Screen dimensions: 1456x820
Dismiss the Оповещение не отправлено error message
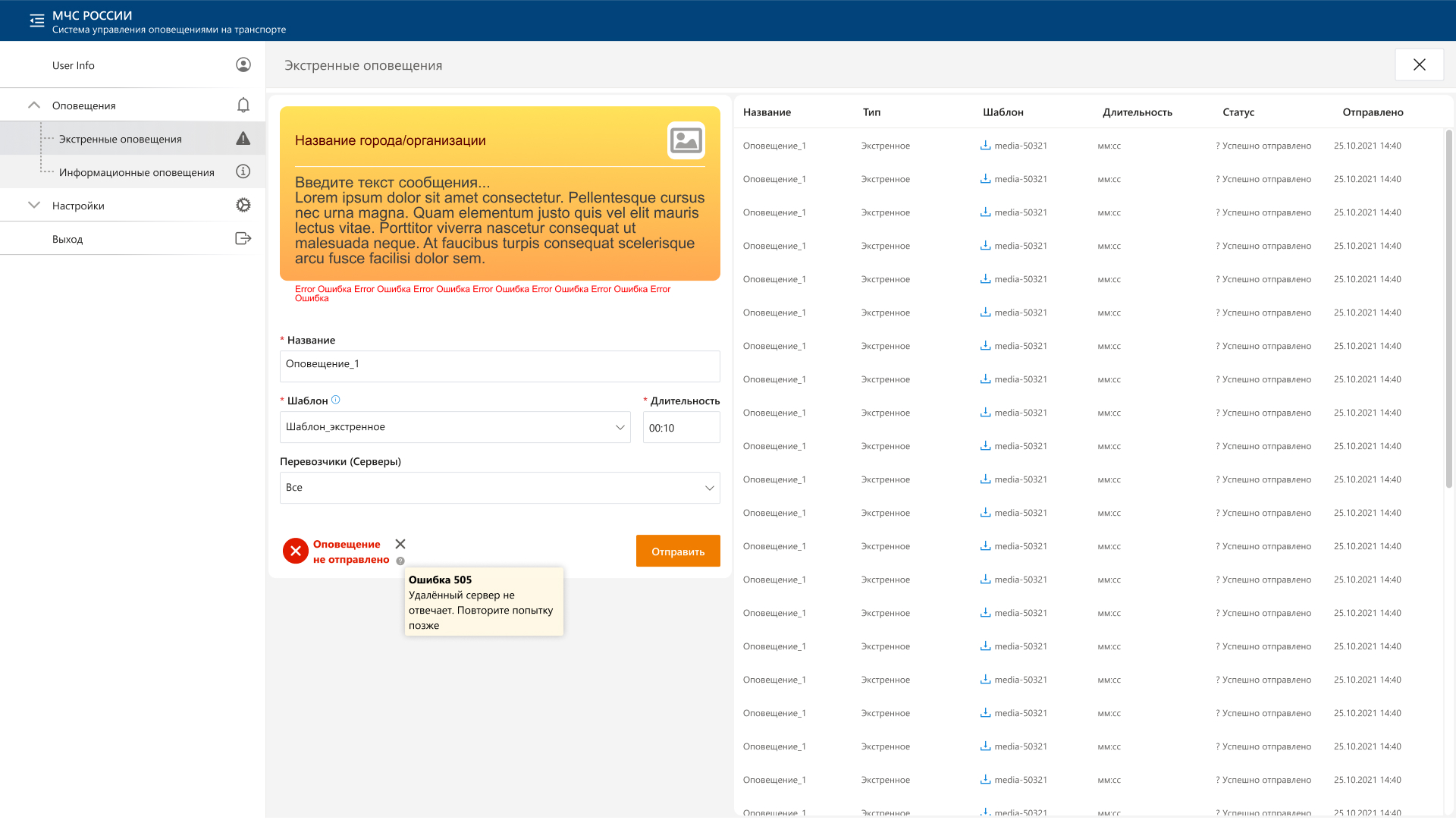[x=400, y=545]
